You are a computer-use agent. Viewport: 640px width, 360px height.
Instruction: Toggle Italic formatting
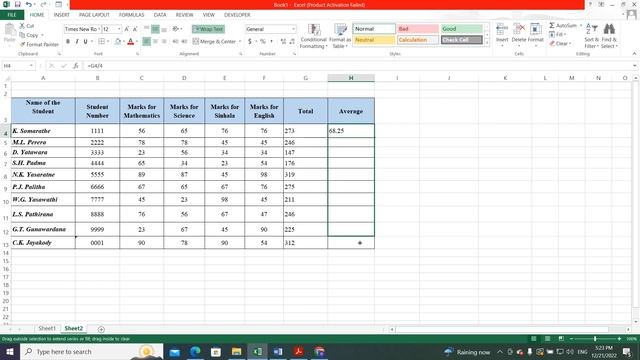tap(76, 41)
